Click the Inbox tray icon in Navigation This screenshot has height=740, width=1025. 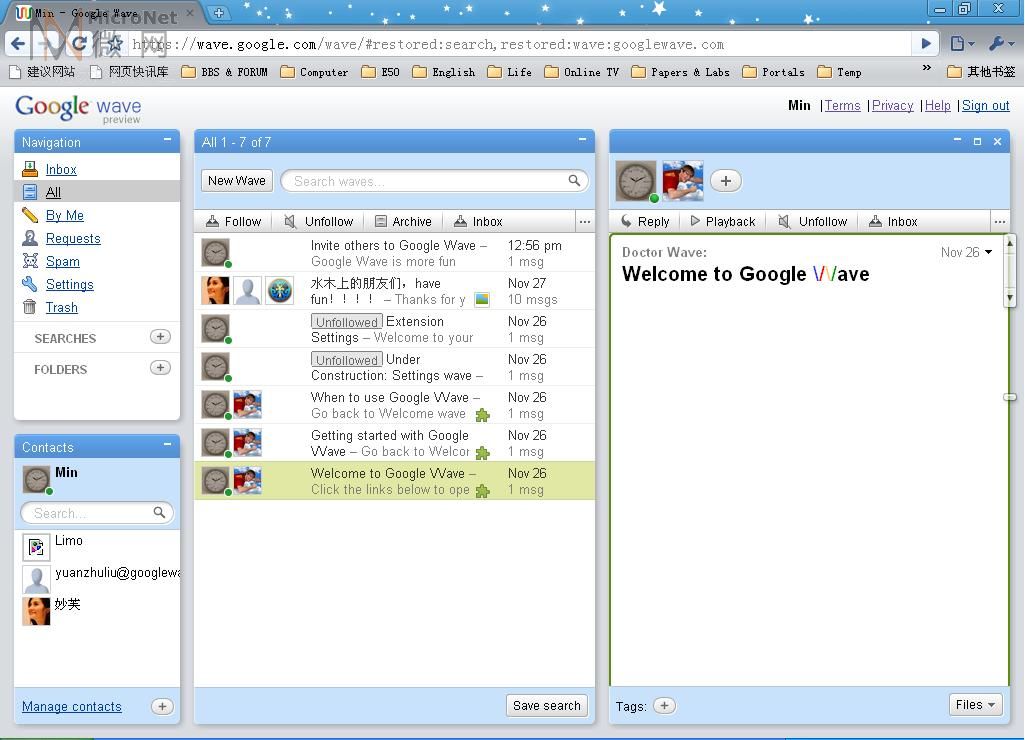click(30, 169)
